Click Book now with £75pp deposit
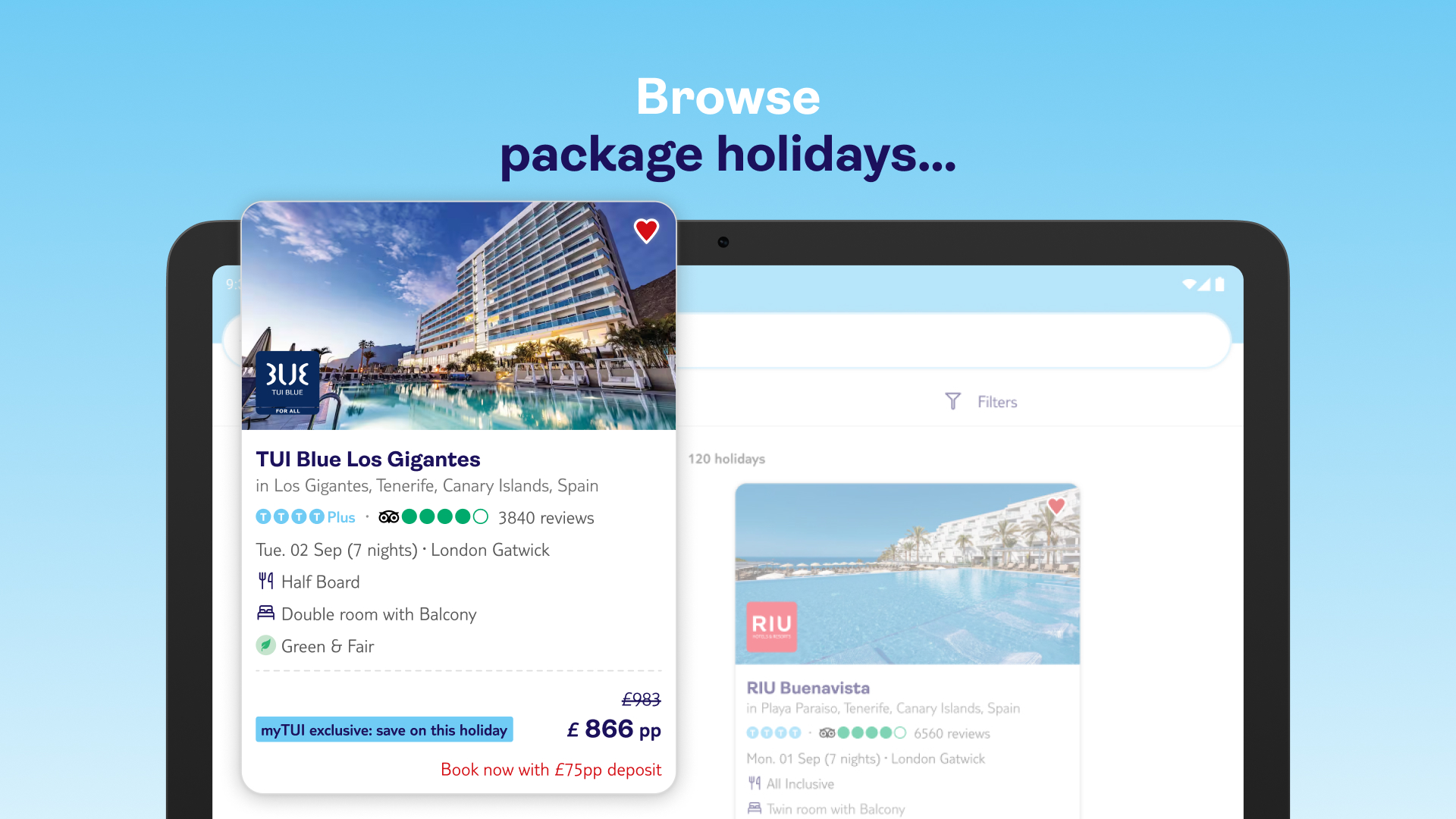1456x819 pixels. point(551,770)
